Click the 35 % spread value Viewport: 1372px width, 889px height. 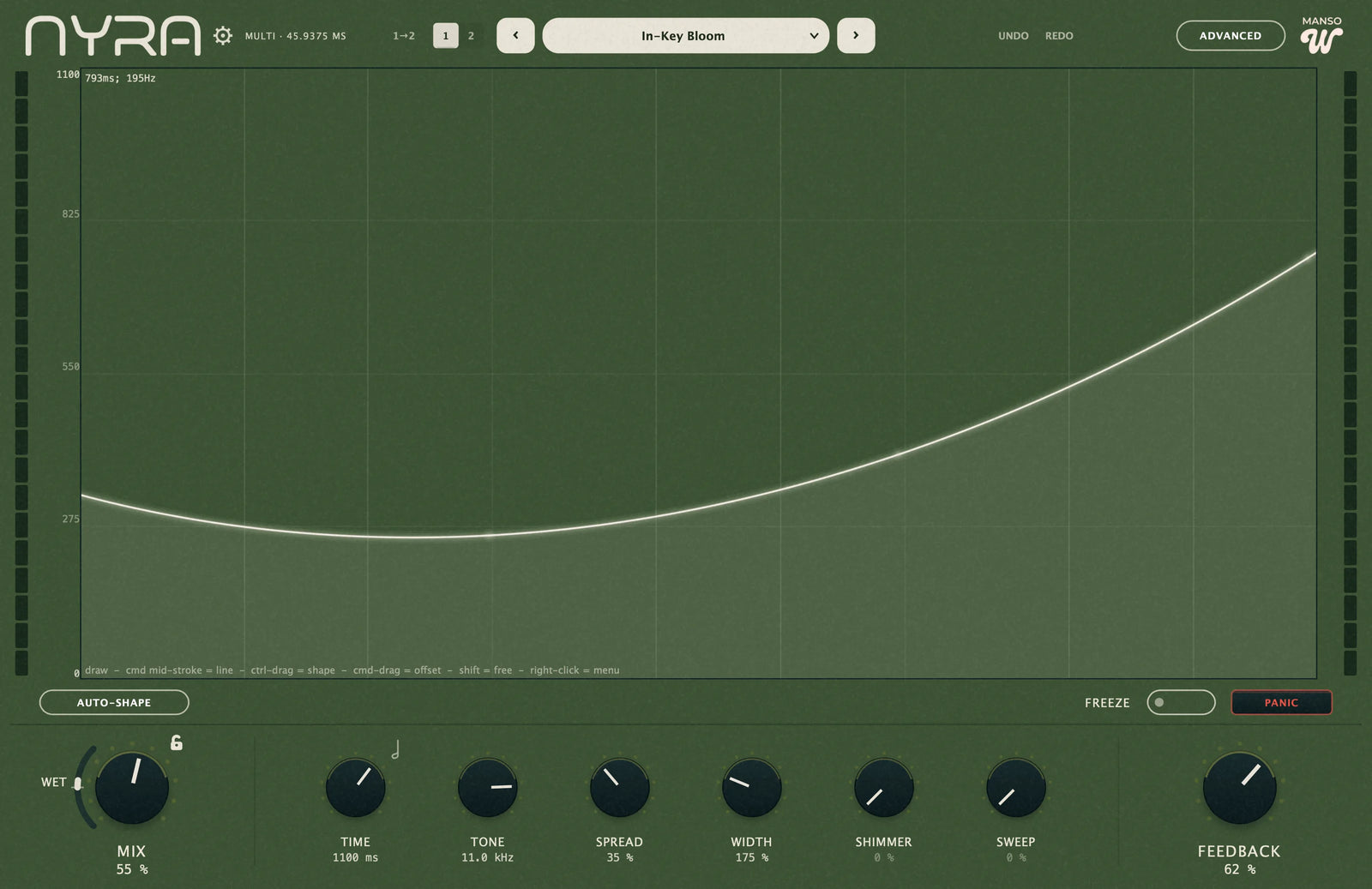tap(619, 858)
